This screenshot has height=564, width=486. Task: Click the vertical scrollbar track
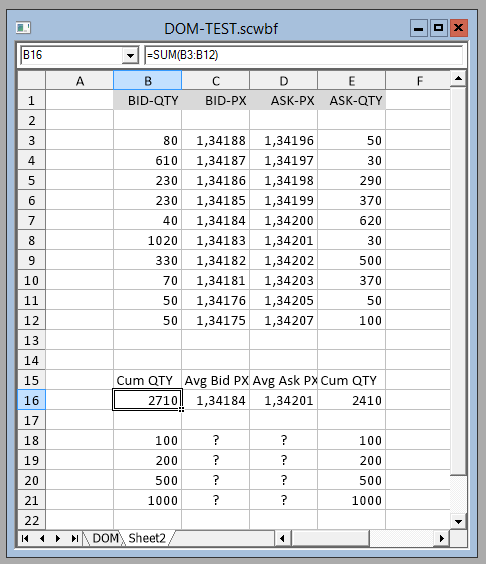pyautogui.click(x=458, y=281)
